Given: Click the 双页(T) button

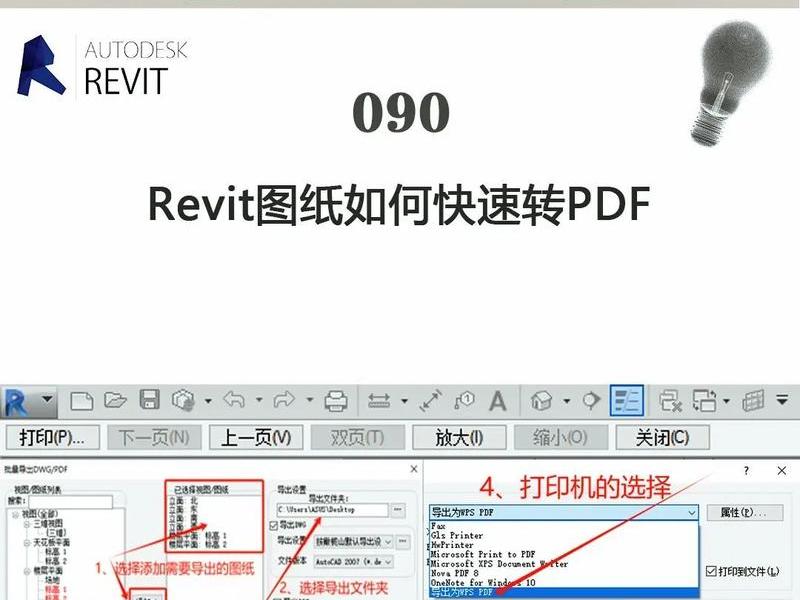Looking at the screenshot, I should (358, 438).
